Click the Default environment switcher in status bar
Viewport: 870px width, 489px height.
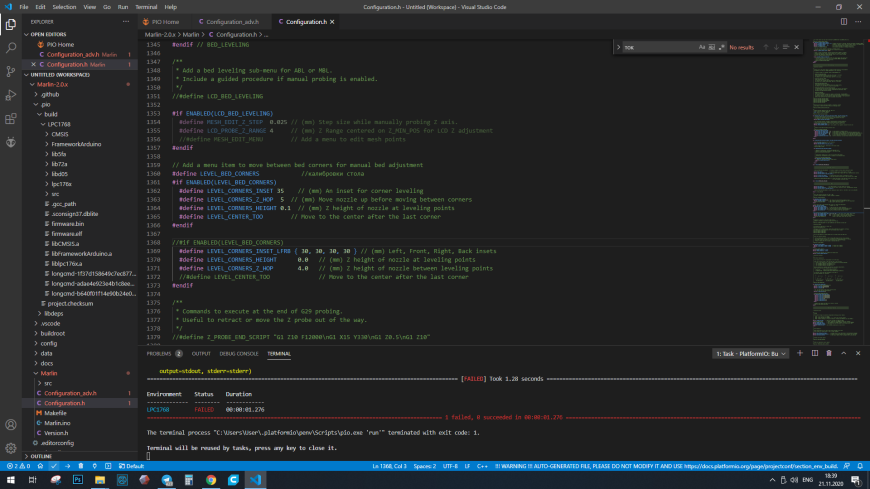click(x=131, y=466)
